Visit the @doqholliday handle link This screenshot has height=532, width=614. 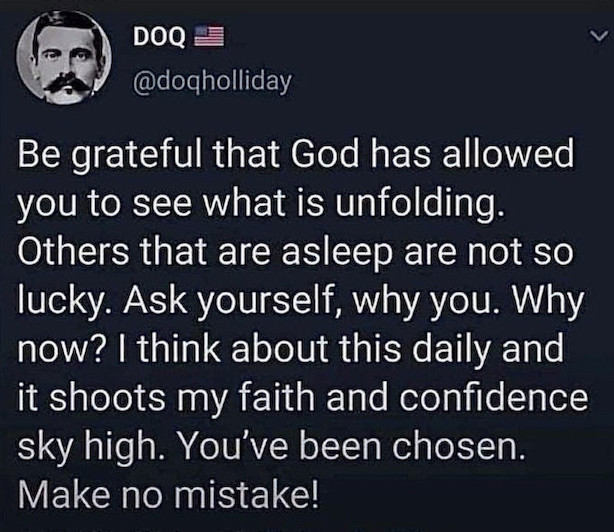point(211,82)
